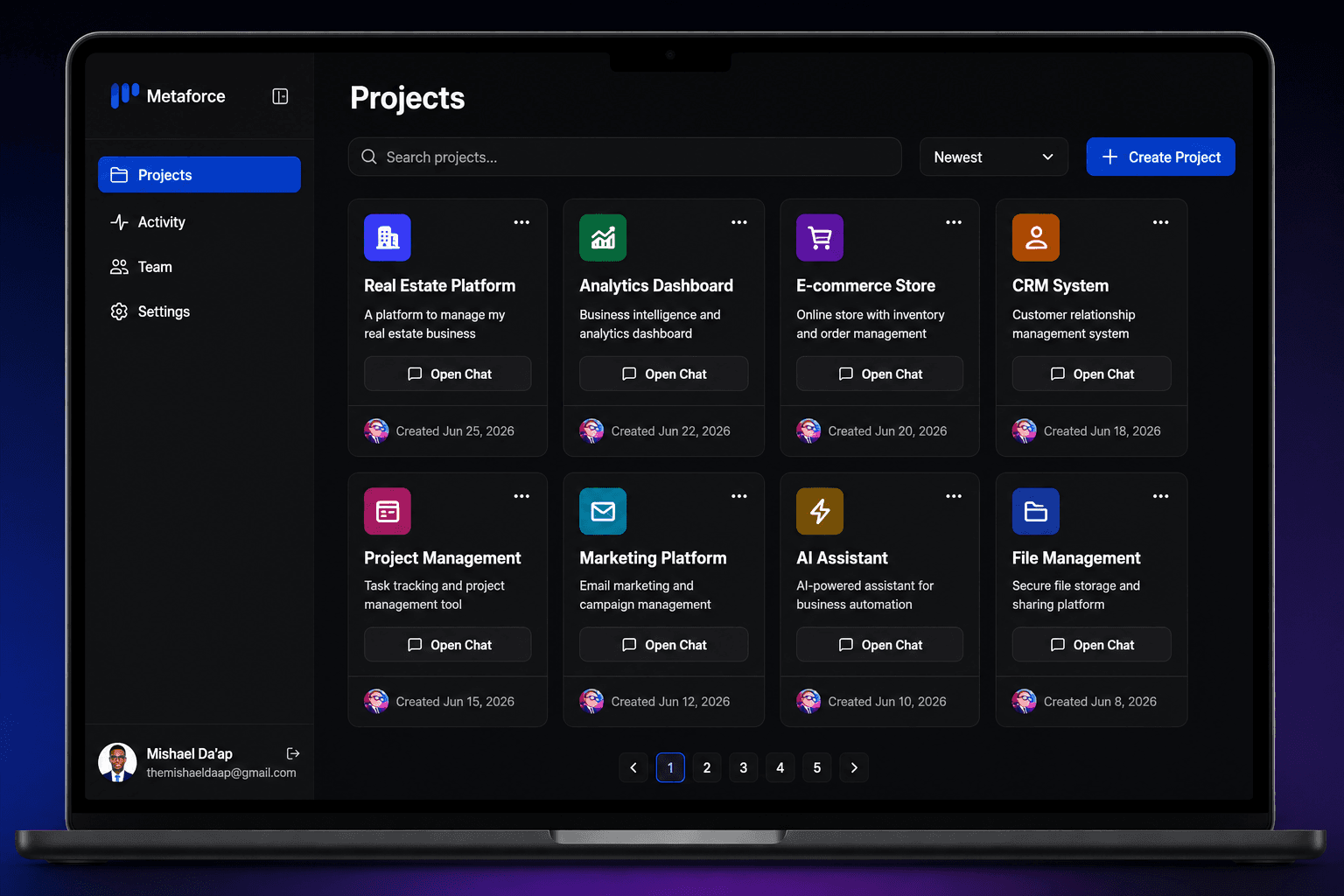Go to previous page arrow
This screenshot has height=896, width=1344.
633,767
